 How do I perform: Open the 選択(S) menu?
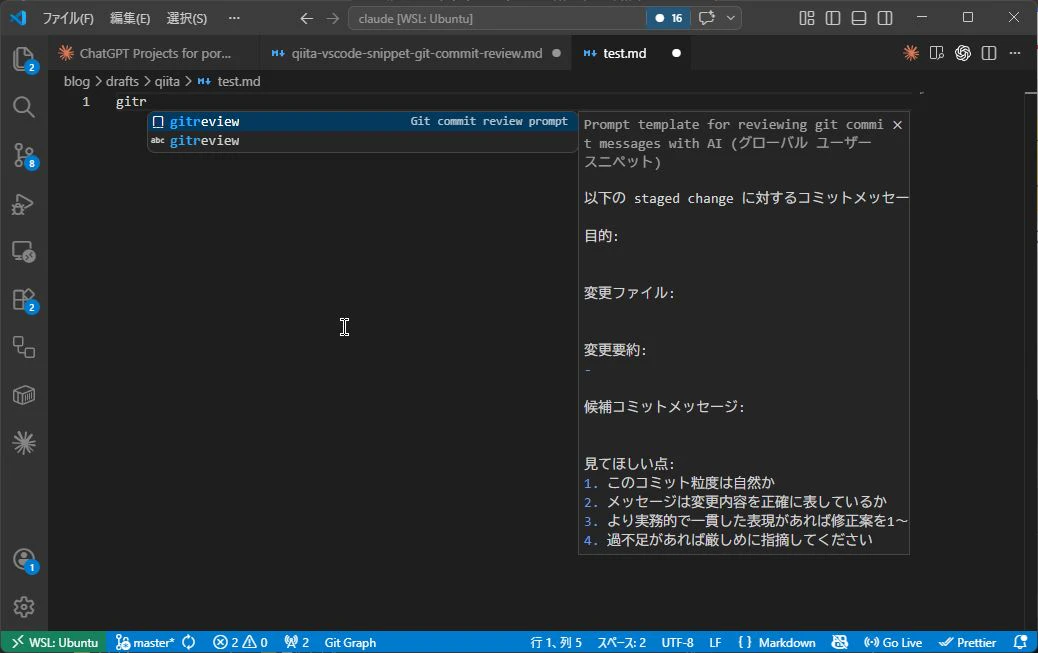point(187,19)
